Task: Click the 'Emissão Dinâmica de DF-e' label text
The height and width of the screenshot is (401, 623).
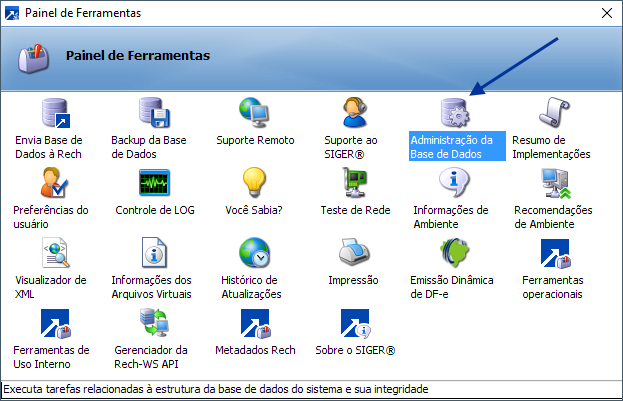Action: [452, 287]
